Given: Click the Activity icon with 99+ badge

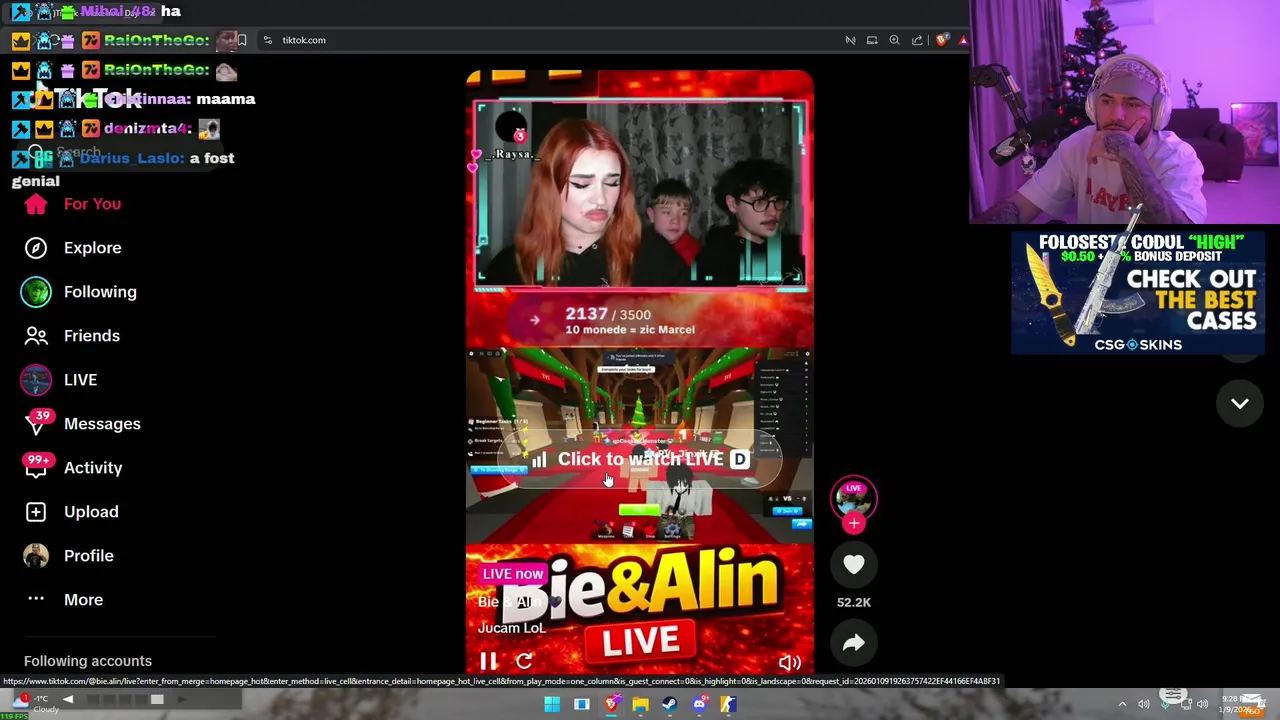Looking at the screenshot, I should click(x=36, y=468).
